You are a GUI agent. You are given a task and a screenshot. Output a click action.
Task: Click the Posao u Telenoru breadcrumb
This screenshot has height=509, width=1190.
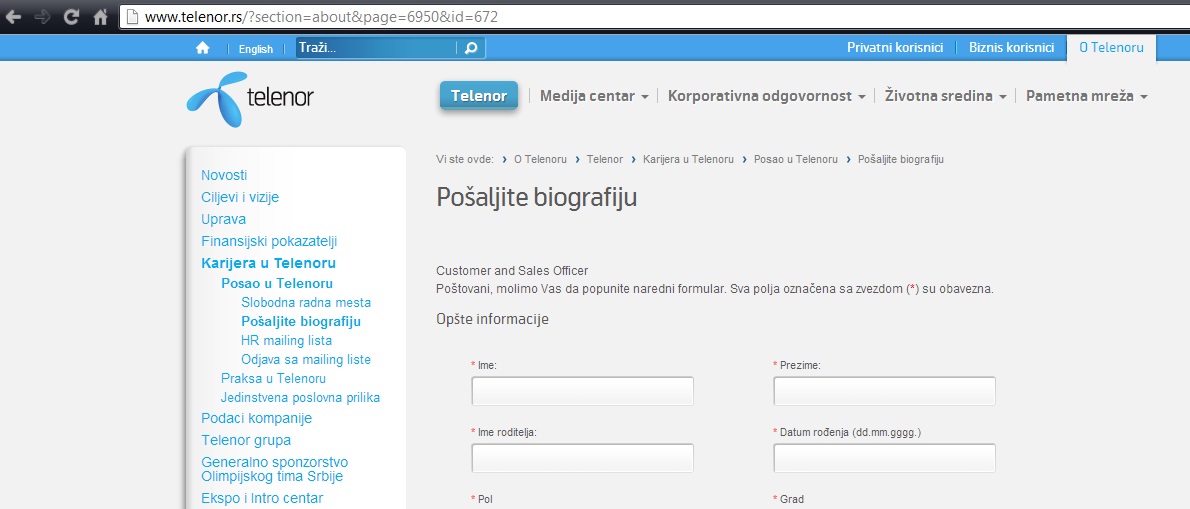795,159
